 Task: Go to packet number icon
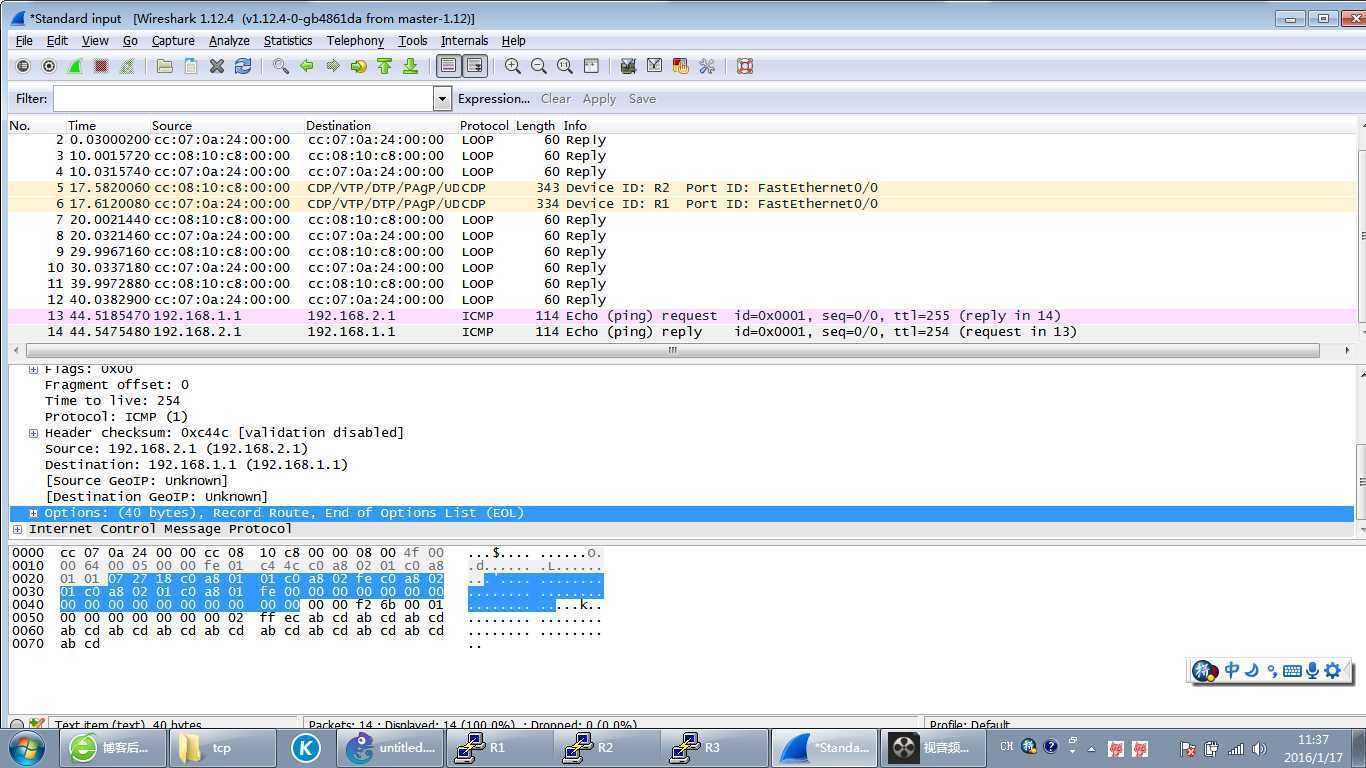click(359, 66)
